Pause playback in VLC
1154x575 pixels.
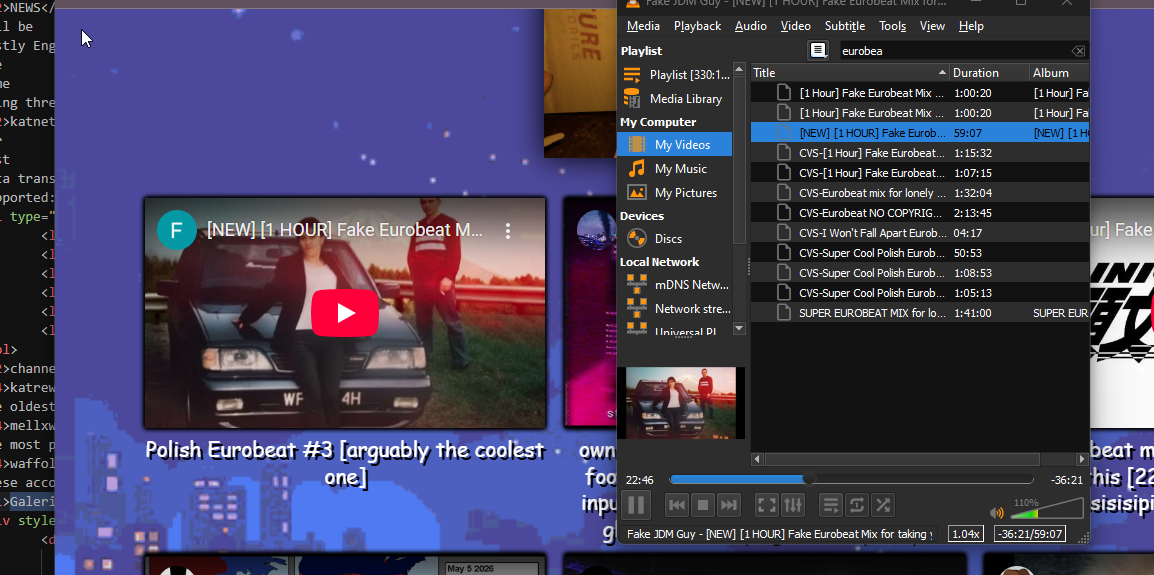(636, 505)
